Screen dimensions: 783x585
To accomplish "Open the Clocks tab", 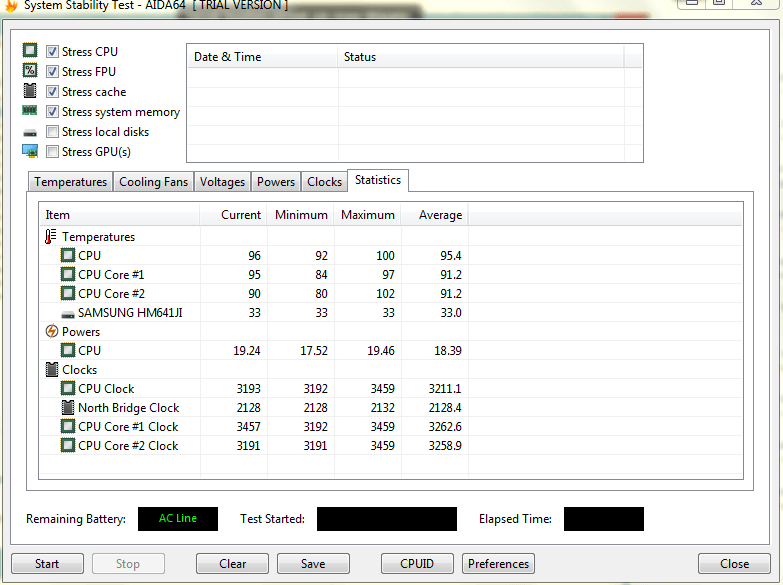I will (x=324, y=182).
